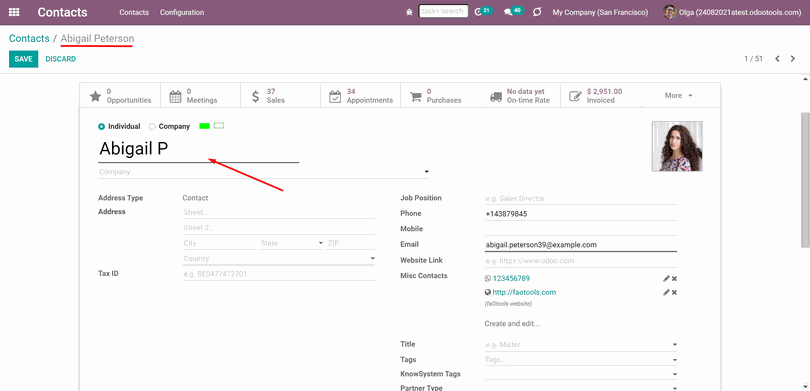Screen dimensions: 810x391
Task: Open activities clock icon with 21 badge
Action: [x=483, y=11]
